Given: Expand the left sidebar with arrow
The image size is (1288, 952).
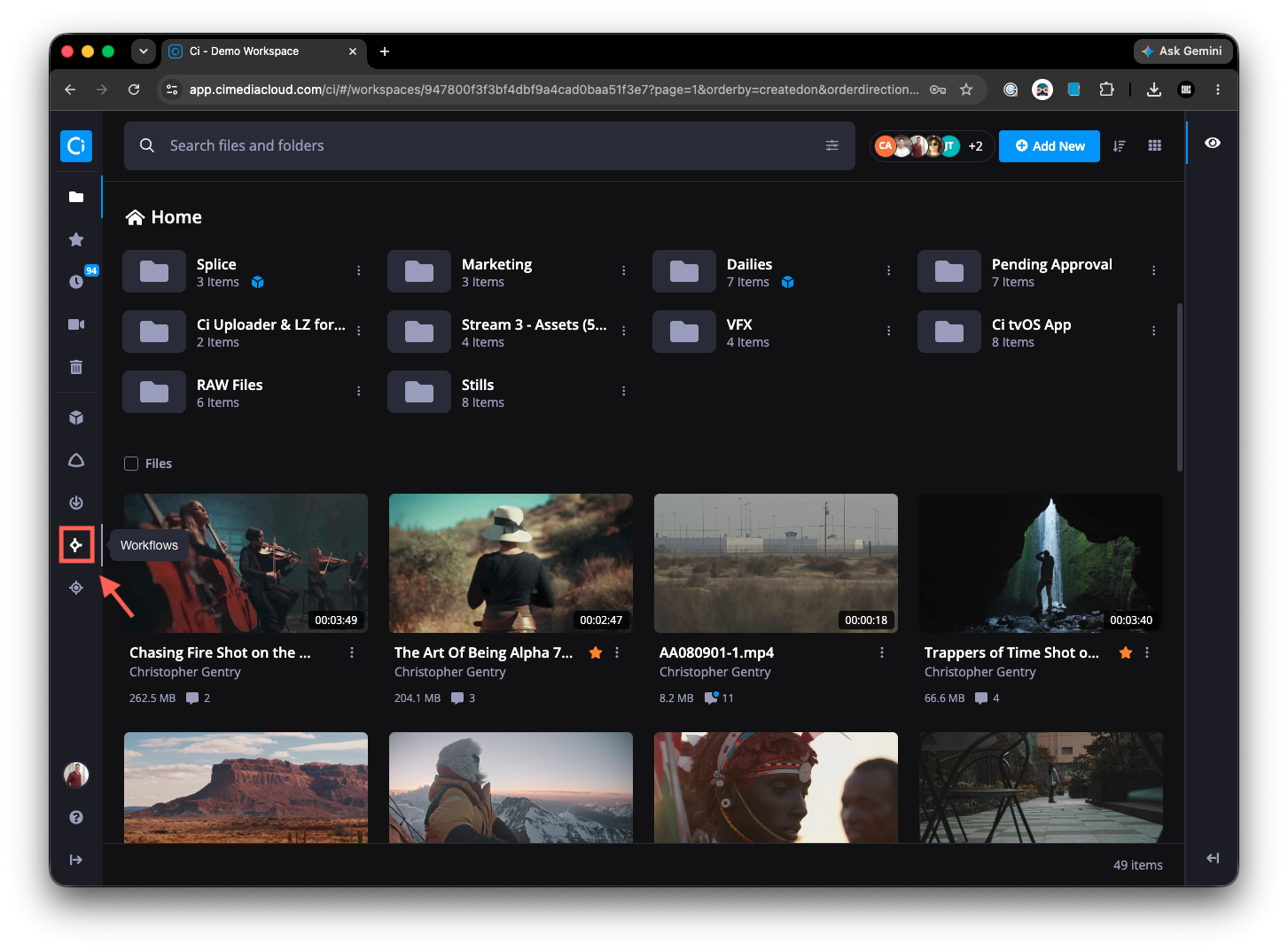Looking at the screenshot, I should tap(76, 860).
